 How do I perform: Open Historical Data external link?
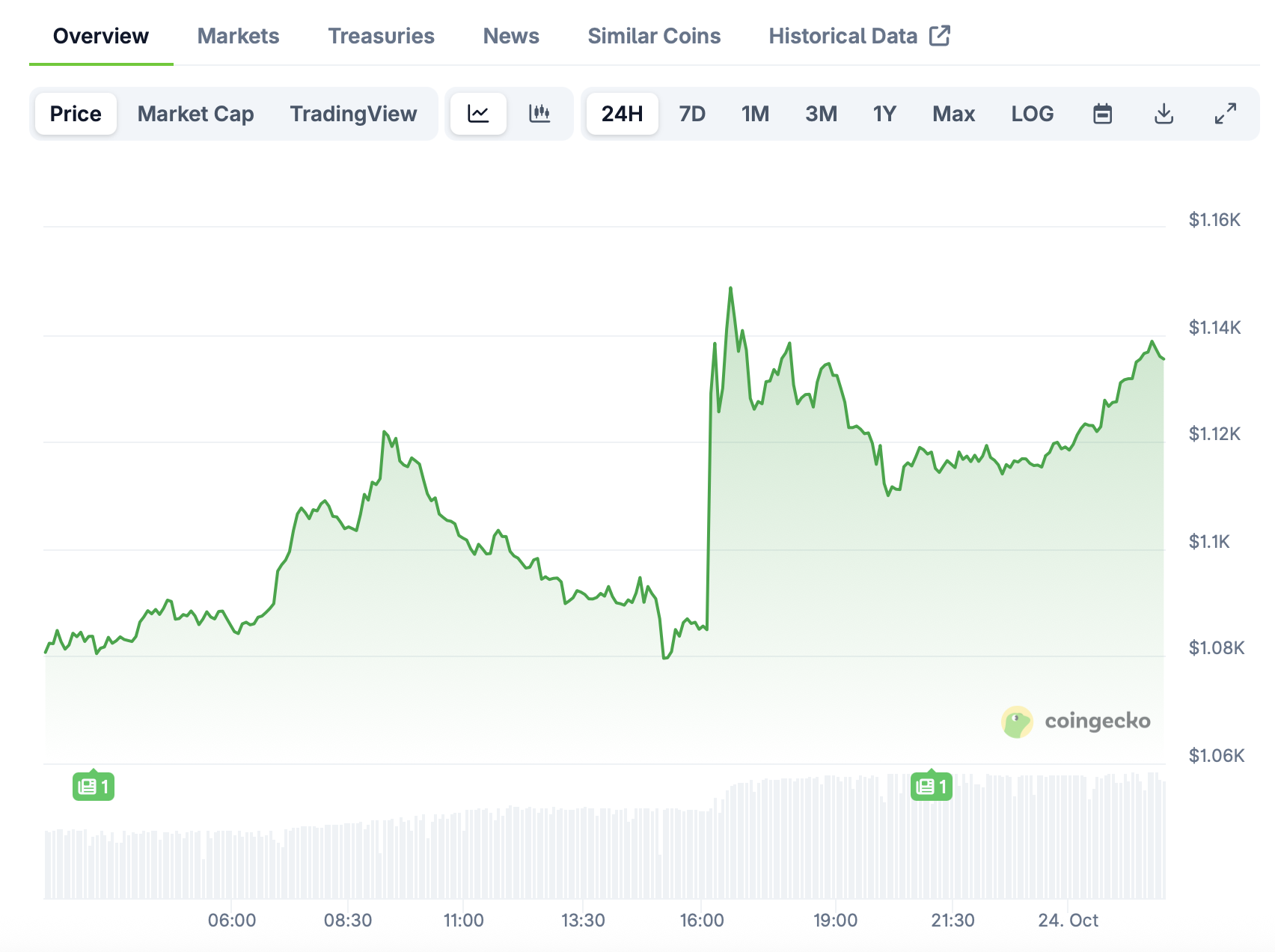pos(859,36)
